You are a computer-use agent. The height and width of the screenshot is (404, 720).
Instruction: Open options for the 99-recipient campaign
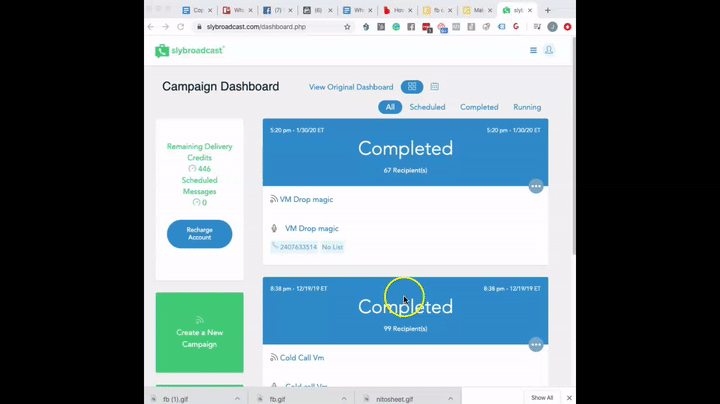(x=536, y=345)
